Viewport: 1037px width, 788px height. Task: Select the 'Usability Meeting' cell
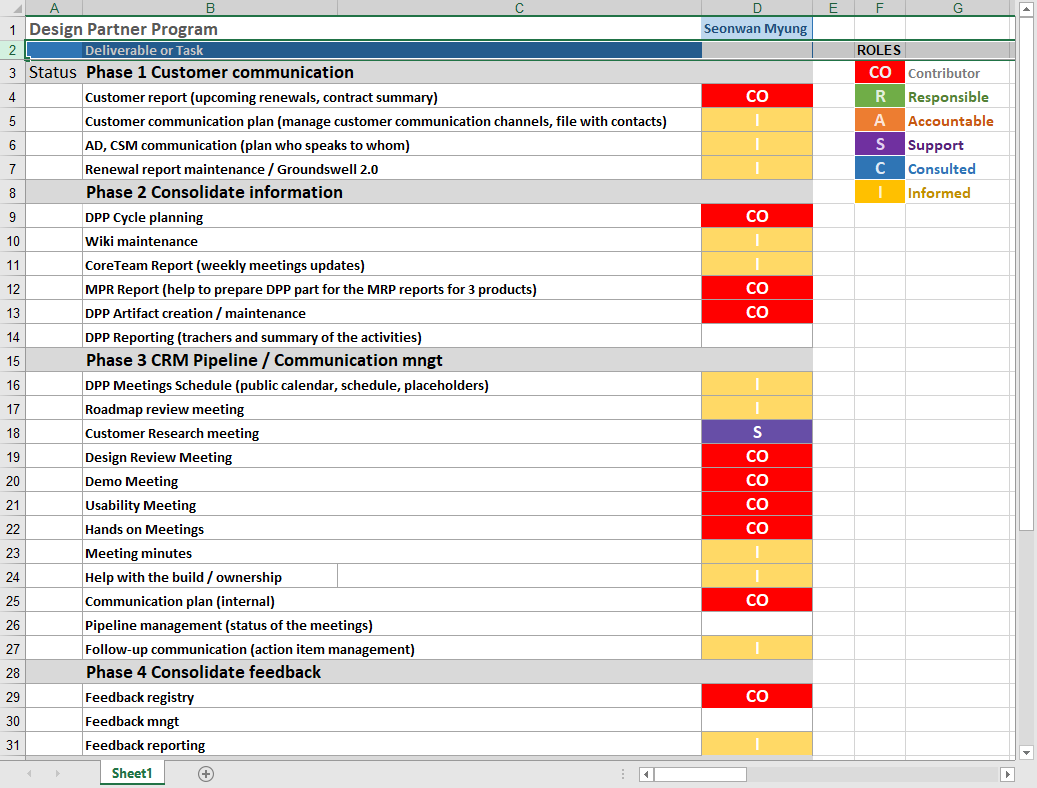(392, 505)
